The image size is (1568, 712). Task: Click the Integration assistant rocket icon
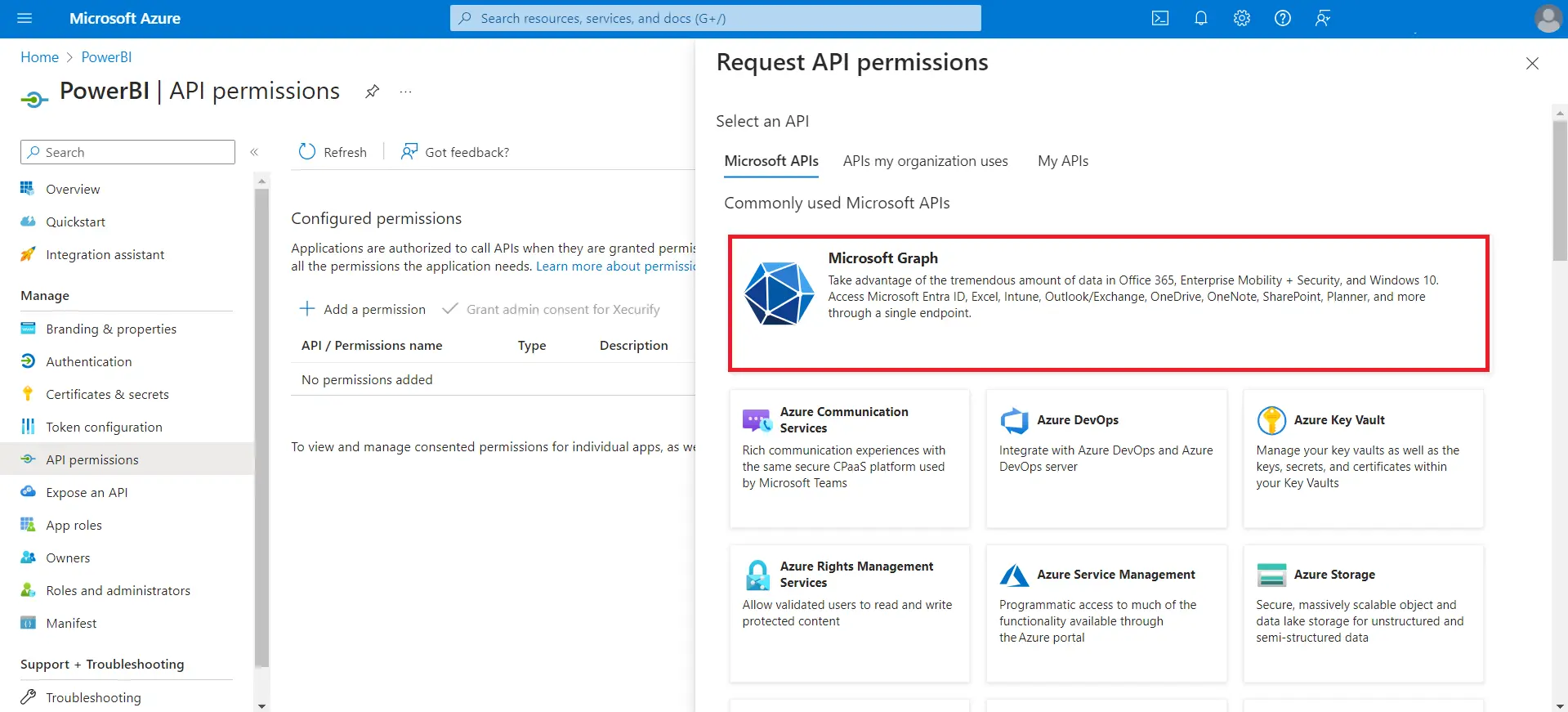coord(28,254)
